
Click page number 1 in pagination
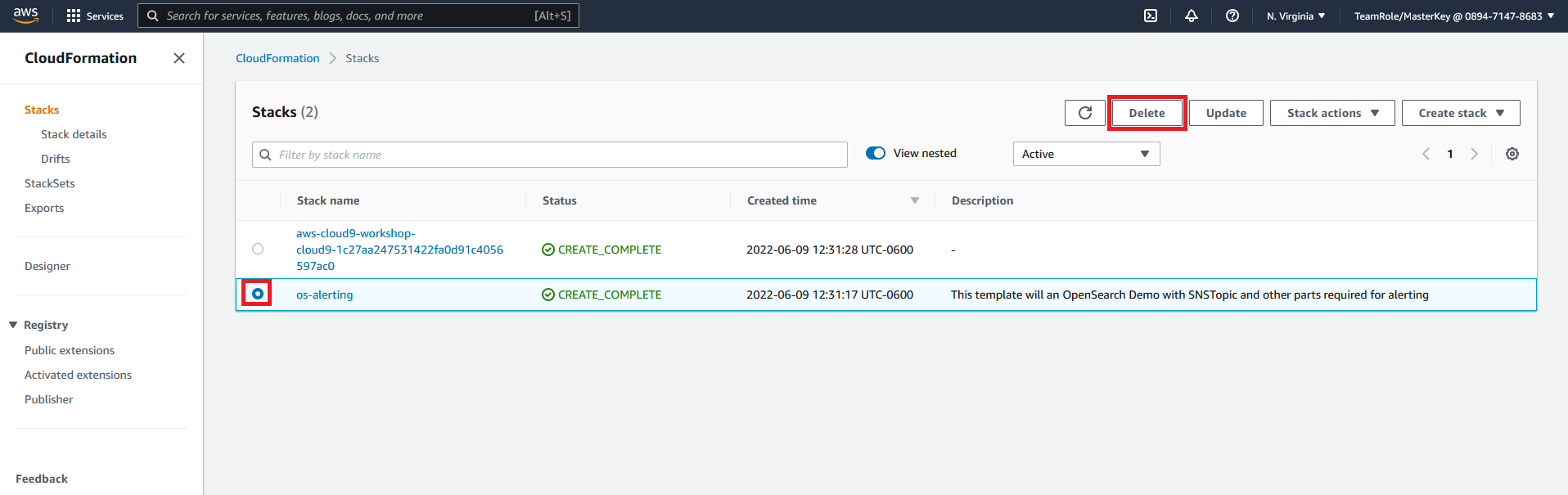1450,154
